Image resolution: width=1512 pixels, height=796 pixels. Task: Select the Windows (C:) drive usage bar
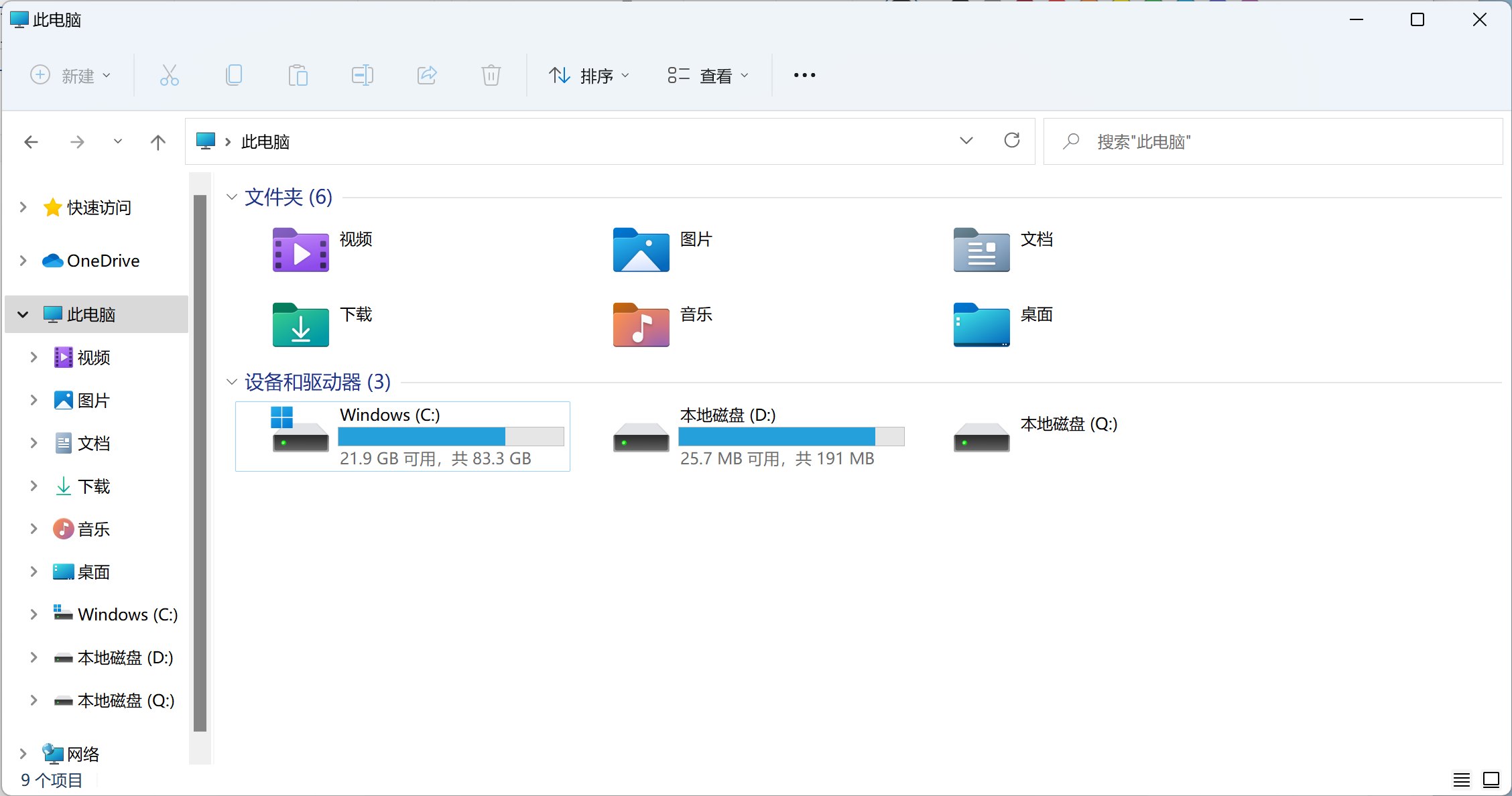point(450,437)
